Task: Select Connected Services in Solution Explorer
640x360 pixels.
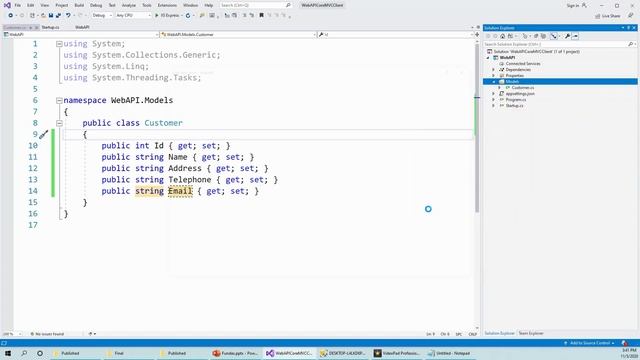Action: click(522, 64)
